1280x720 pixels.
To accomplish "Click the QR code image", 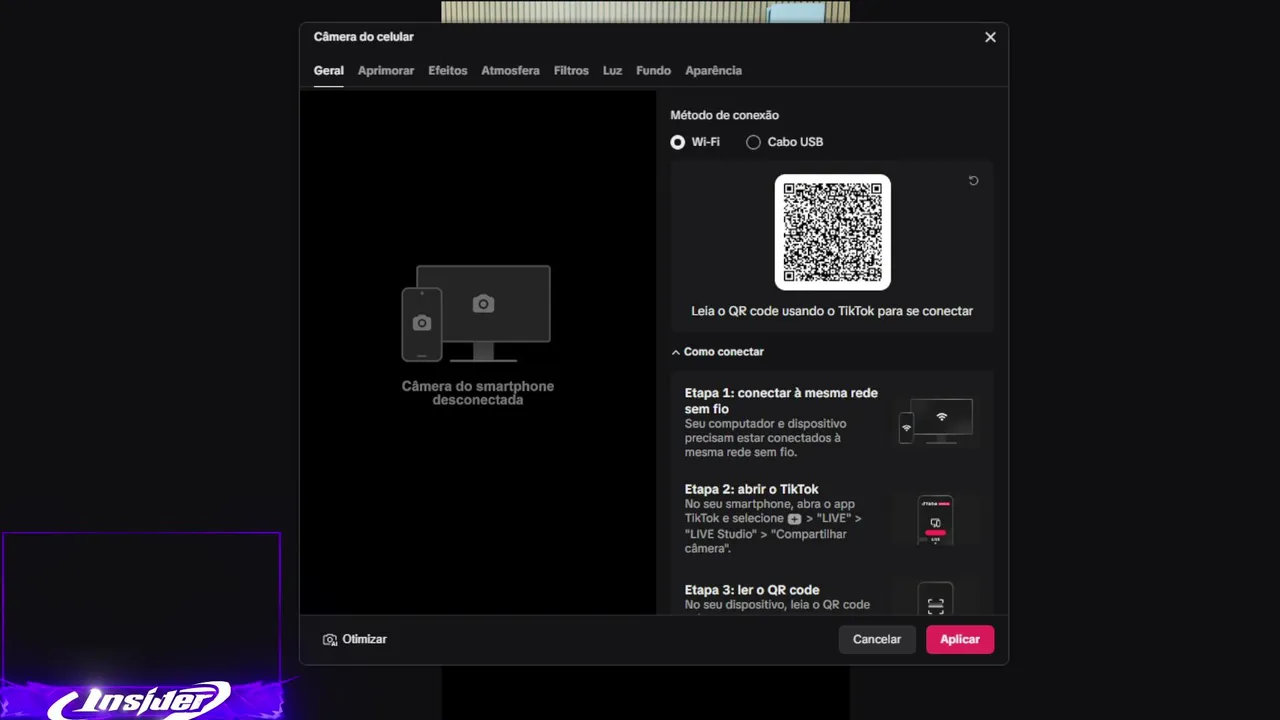I will (832, 232).
